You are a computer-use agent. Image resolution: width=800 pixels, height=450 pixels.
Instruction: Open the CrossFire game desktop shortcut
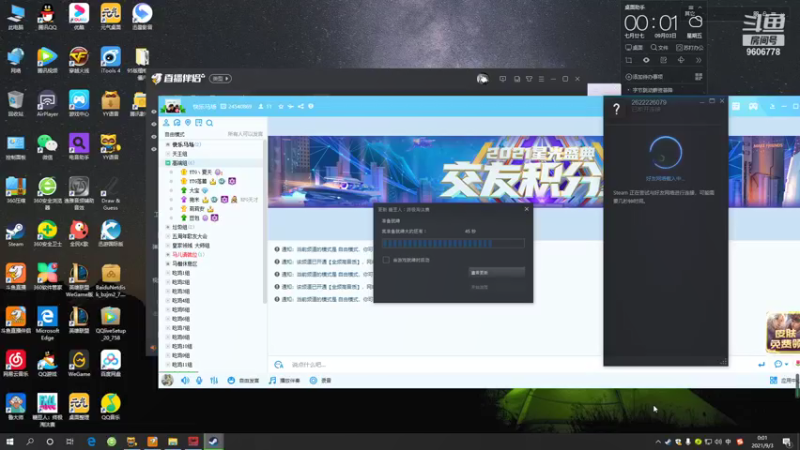pyautogui.click(x=79, y=60)
